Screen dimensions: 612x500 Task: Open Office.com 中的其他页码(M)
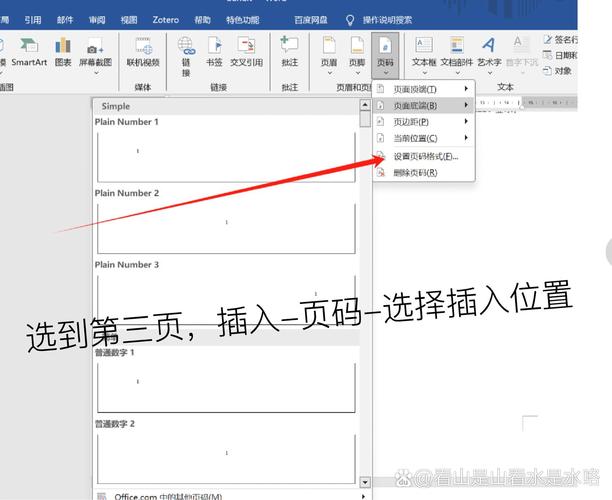coord(231,496)
